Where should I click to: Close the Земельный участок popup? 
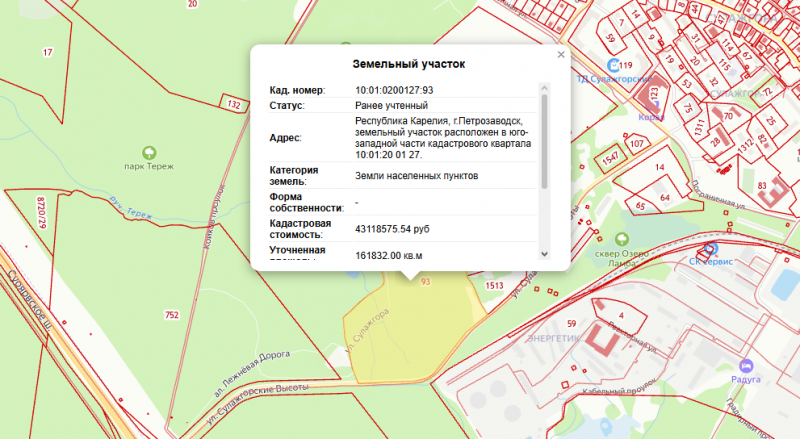click(561, 55)
